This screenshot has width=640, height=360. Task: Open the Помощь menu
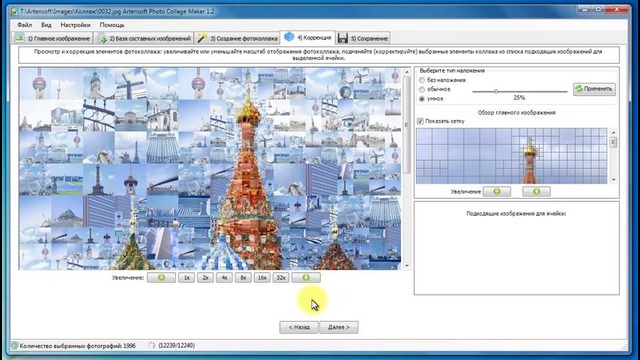click(x=112, y=25)
